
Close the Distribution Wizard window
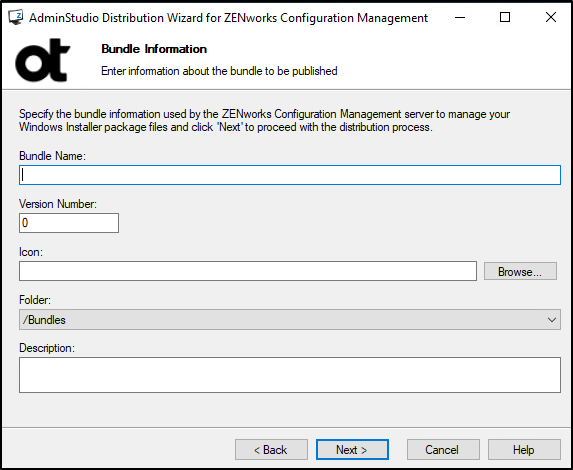coord(550,17)
